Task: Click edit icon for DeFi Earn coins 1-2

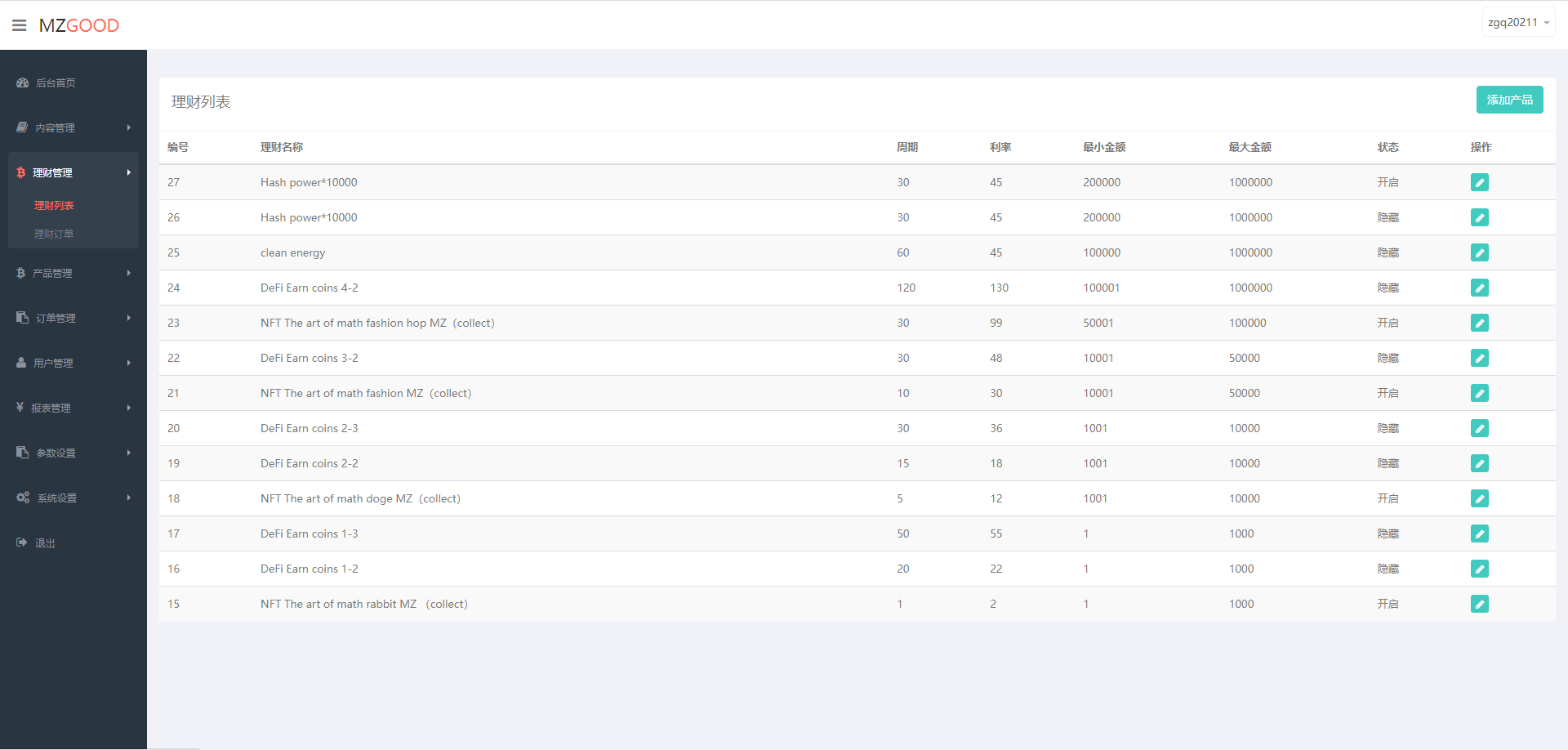Action: [1479, 569]
